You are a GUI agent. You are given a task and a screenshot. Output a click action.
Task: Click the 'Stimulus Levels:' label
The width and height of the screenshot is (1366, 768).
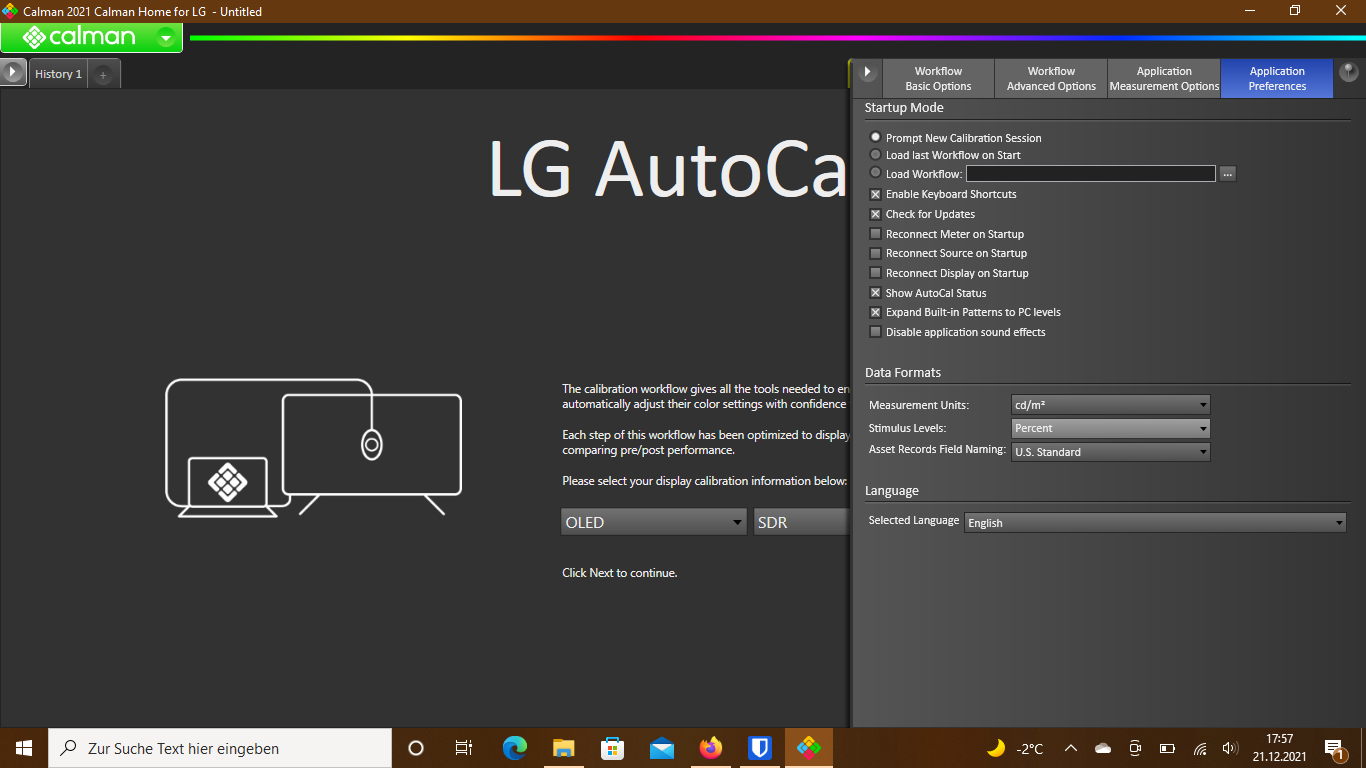click(907, 428)
